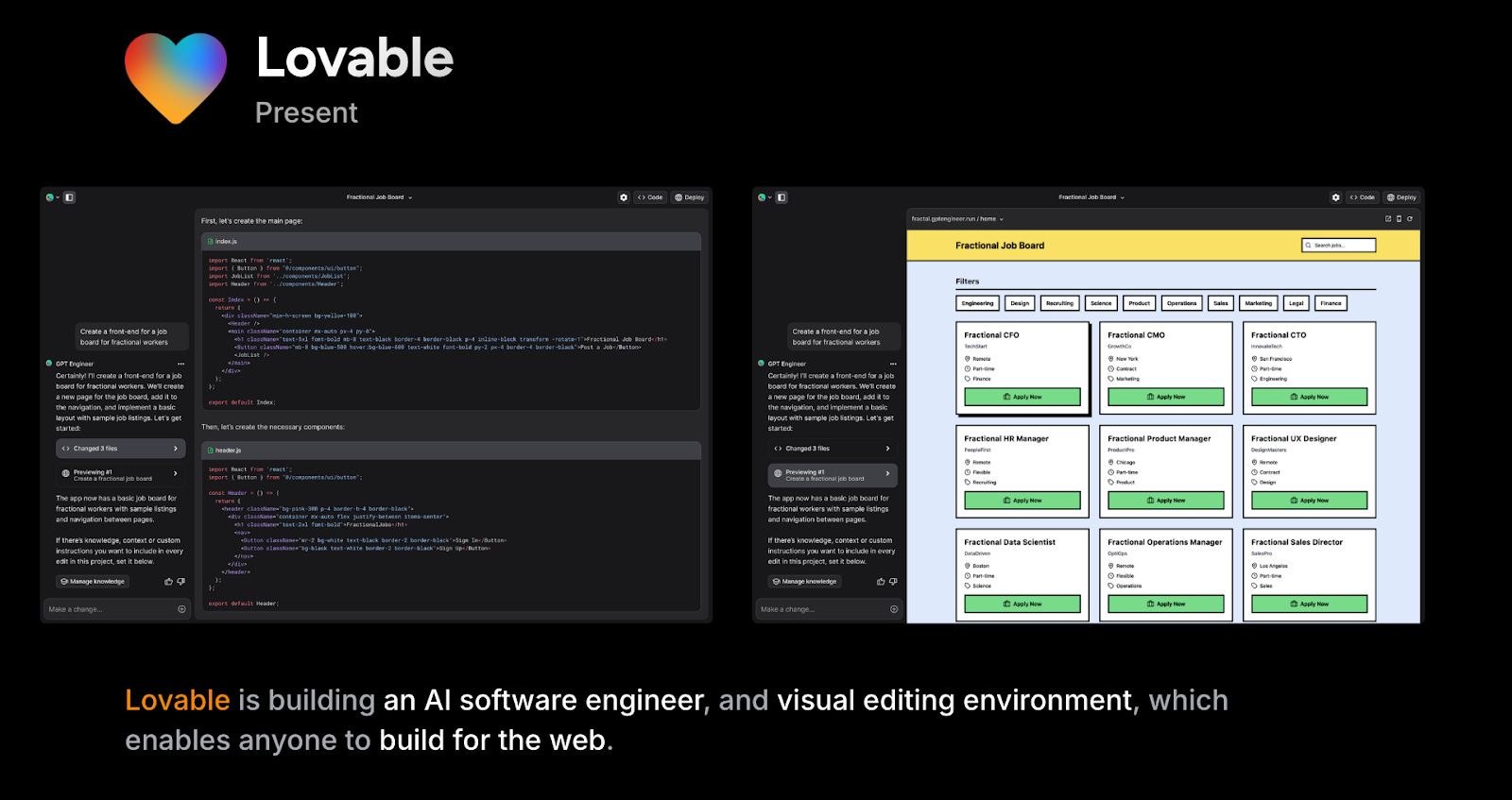
Task: Click the Code button in right screenshot
Action: [1362, 197]
